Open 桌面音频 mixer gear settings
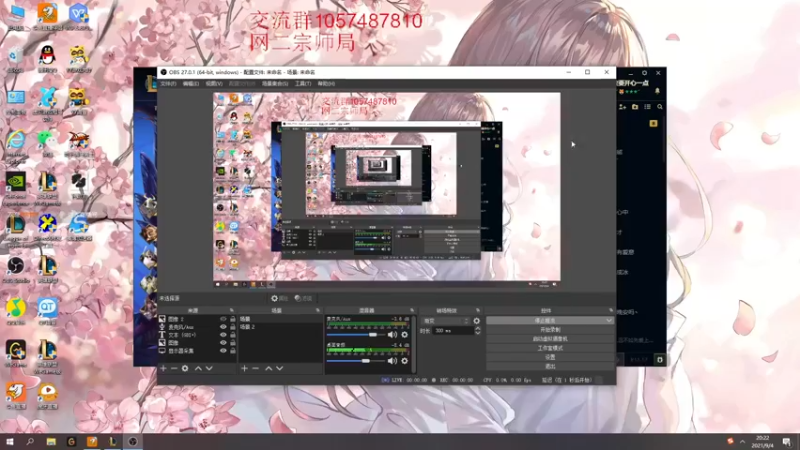Screen dimensions: 800x450 pyautogui.click(x=405, y=361)
